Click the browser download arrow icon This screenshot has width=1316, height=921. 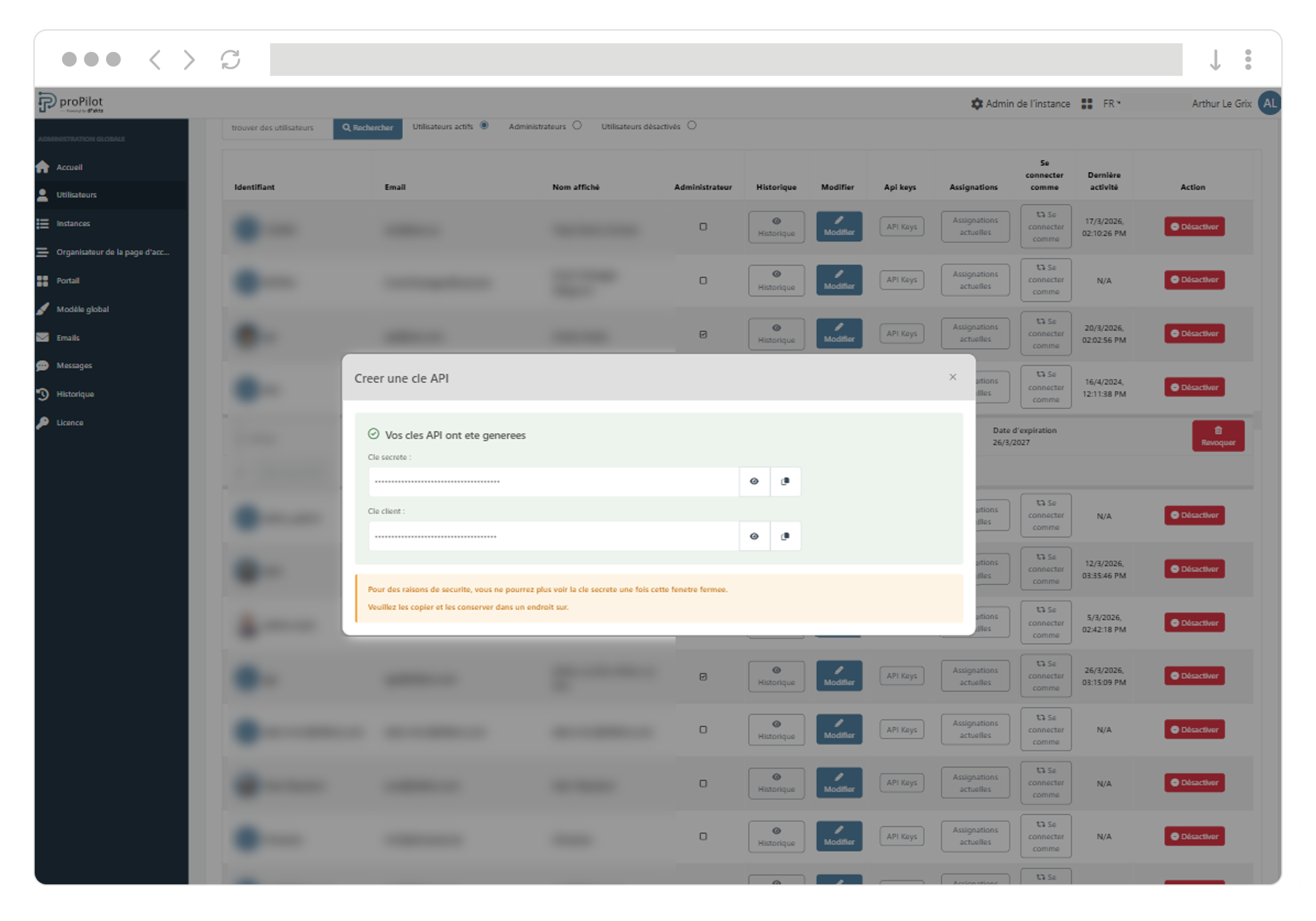1215,60
